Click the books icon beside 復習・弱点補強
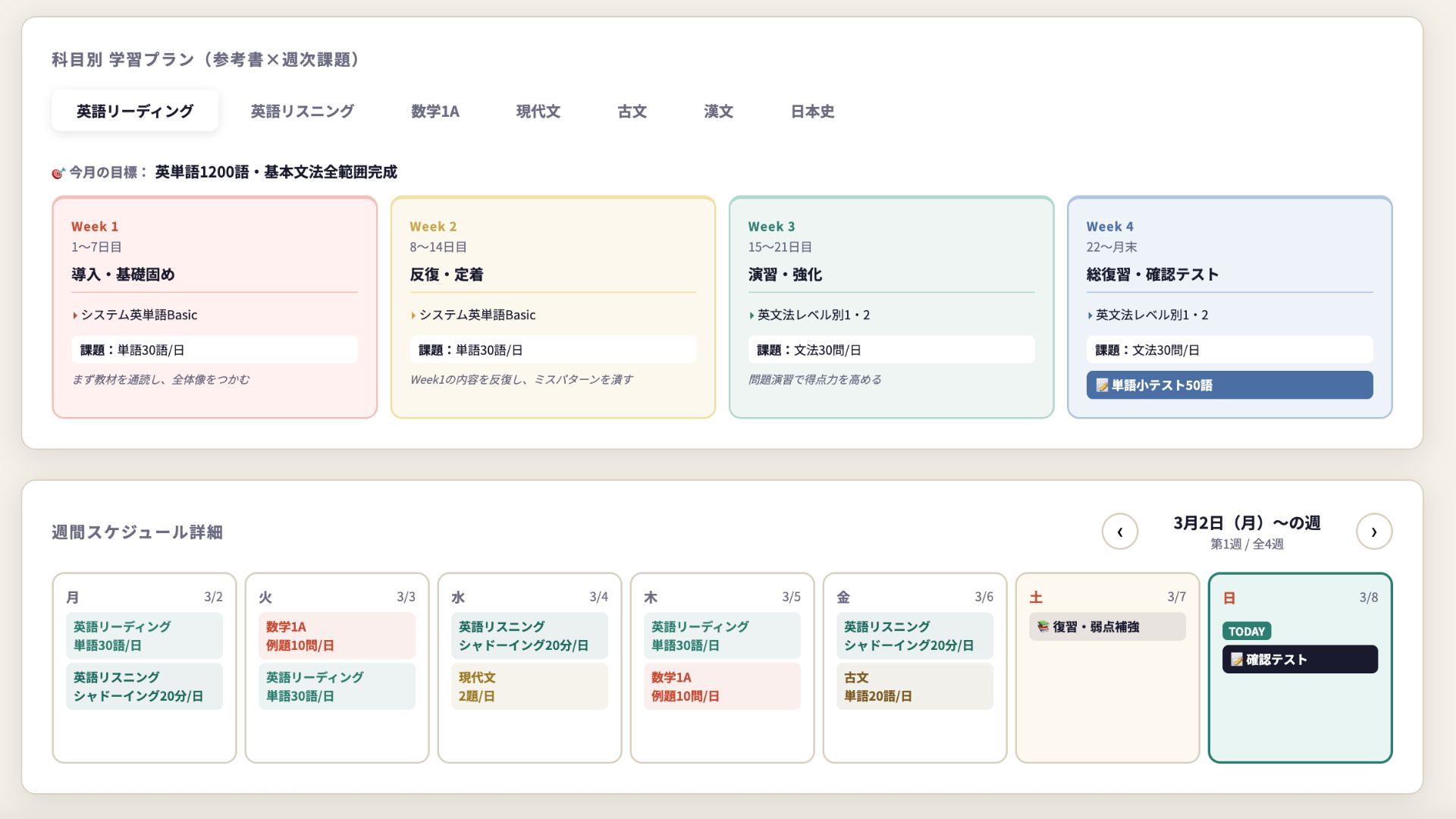The height and width of the screenshot is (819, 1456). 1043,626
